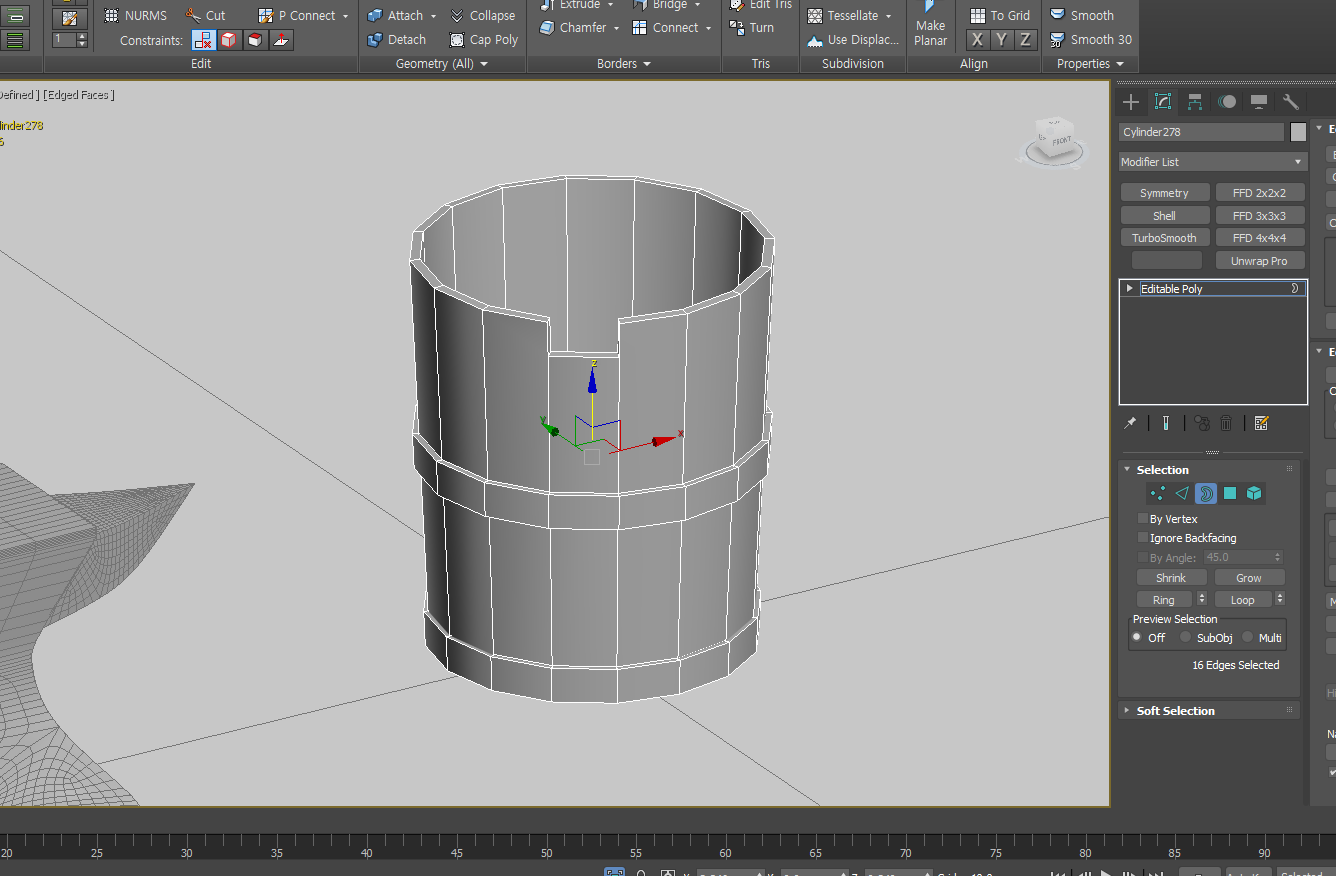Open the Modifier List dropdown

[x=1212, y=162]
